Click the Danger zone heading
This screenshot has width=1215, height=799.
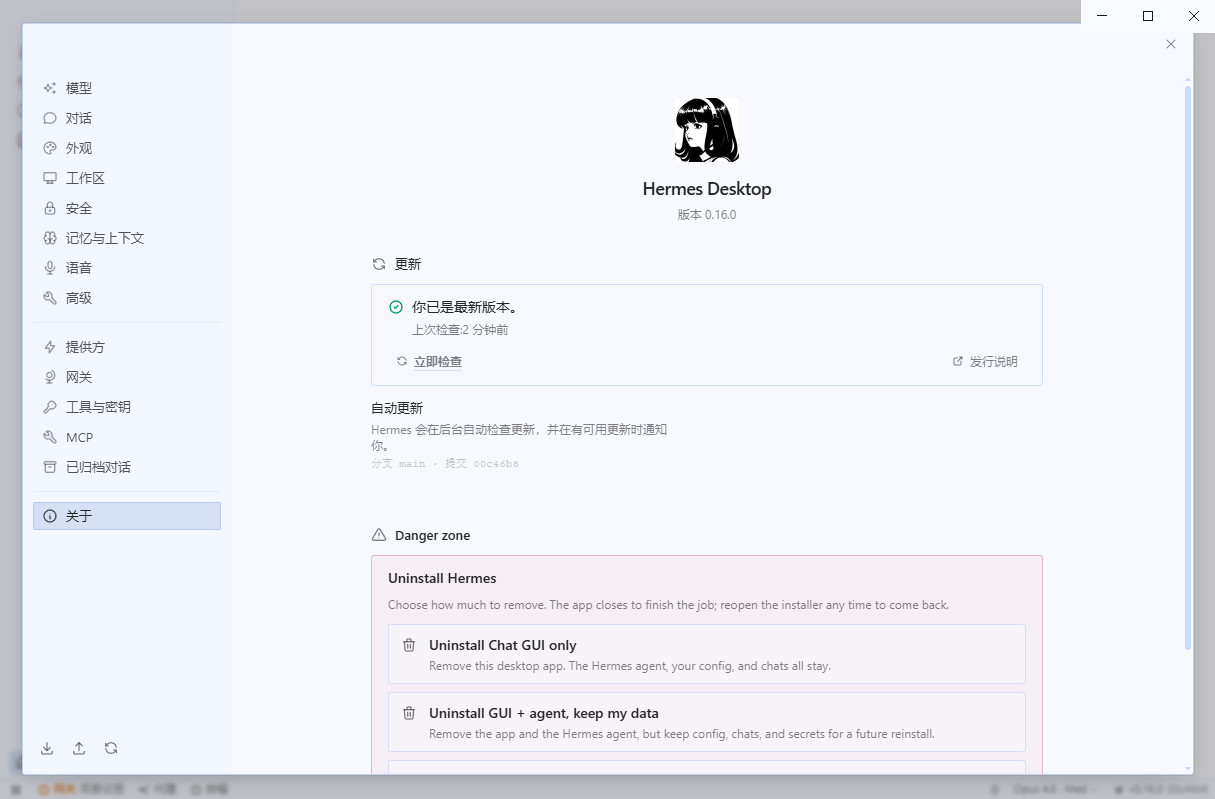pyautogui.click(x=432, y=536)
